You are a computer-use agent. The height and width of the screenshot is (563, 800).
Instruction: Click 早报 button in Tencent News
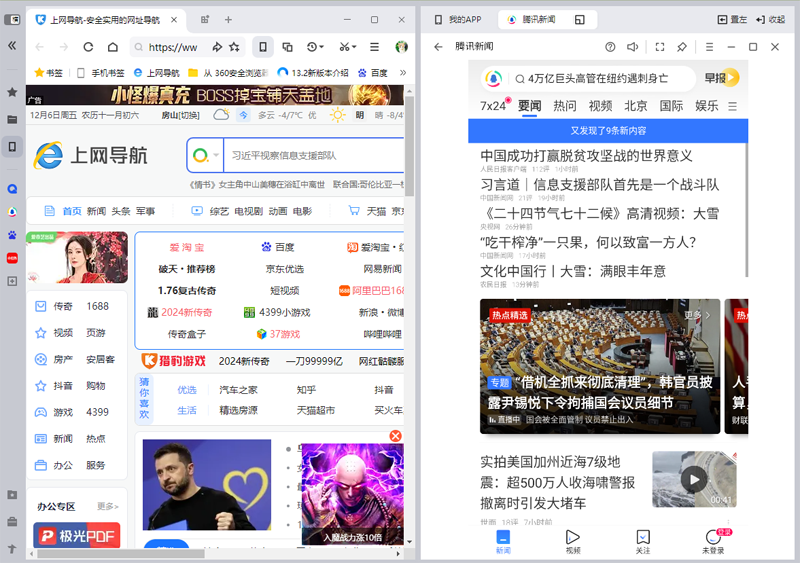721,78
